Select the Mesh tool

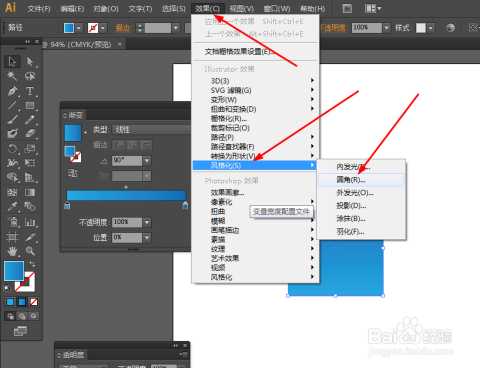point(12,192)
